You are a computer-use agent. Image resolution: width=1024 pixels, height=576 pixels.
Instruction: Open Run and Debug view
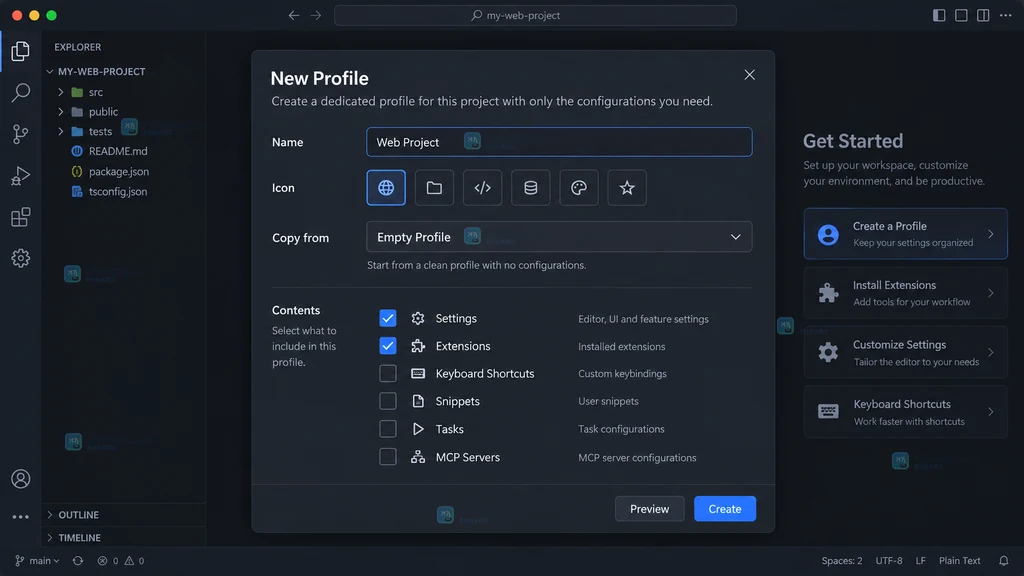click(20, 175)
